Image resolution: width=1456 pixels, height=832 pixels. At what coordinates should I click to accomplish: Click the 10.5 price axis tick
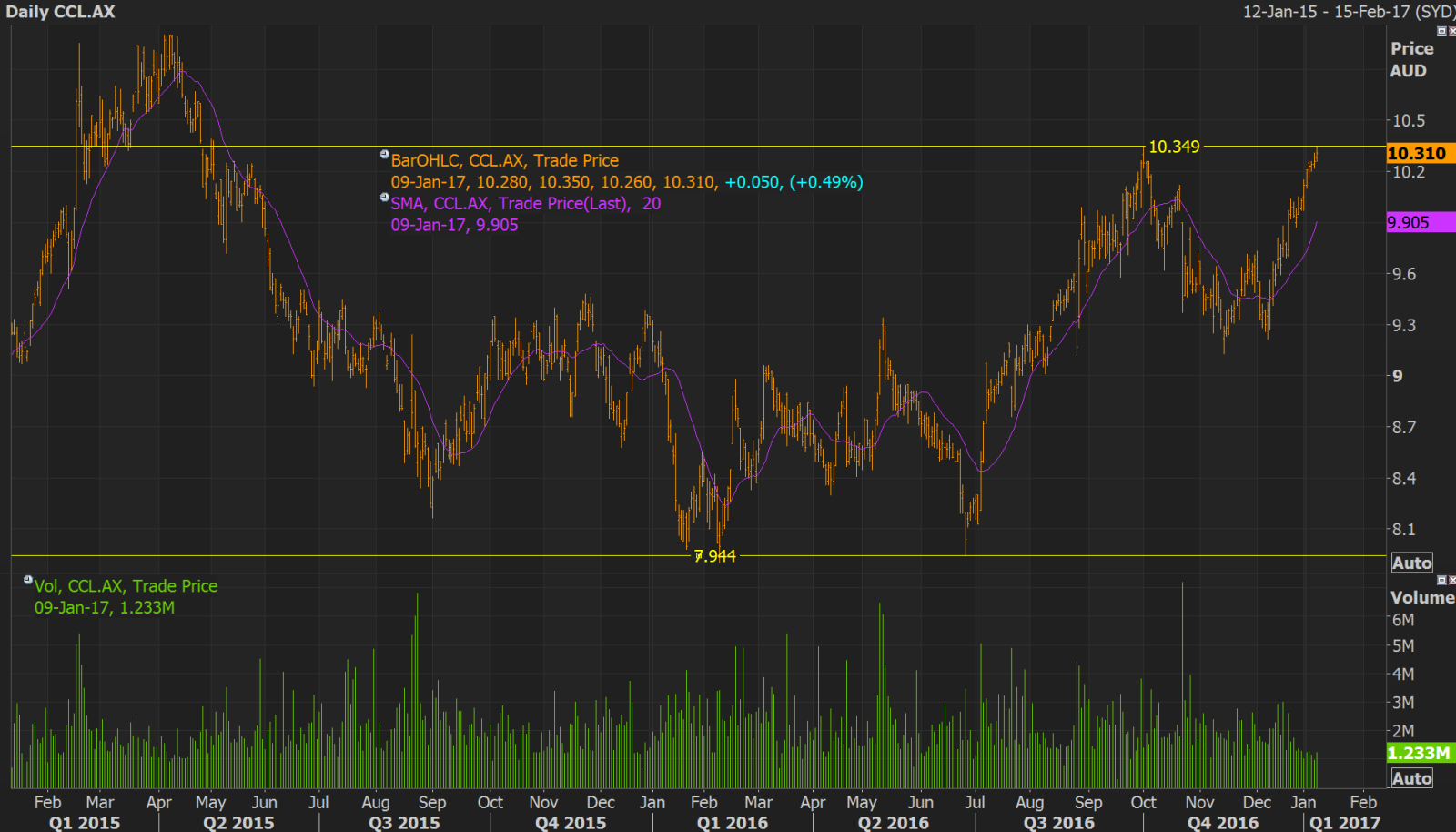click(x=1409, y=120)
